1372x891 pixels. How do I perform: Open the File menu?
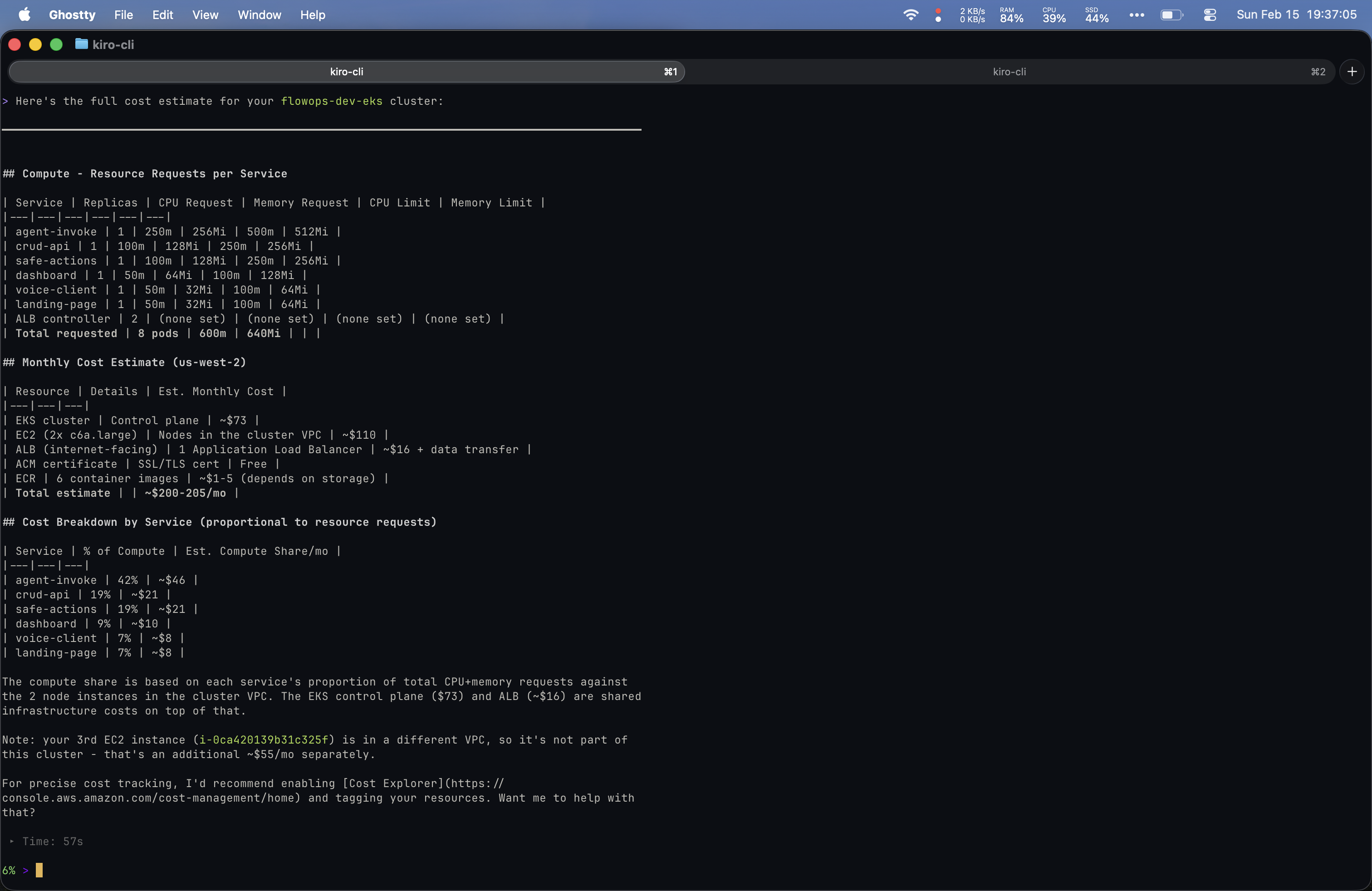click(123, 15)
